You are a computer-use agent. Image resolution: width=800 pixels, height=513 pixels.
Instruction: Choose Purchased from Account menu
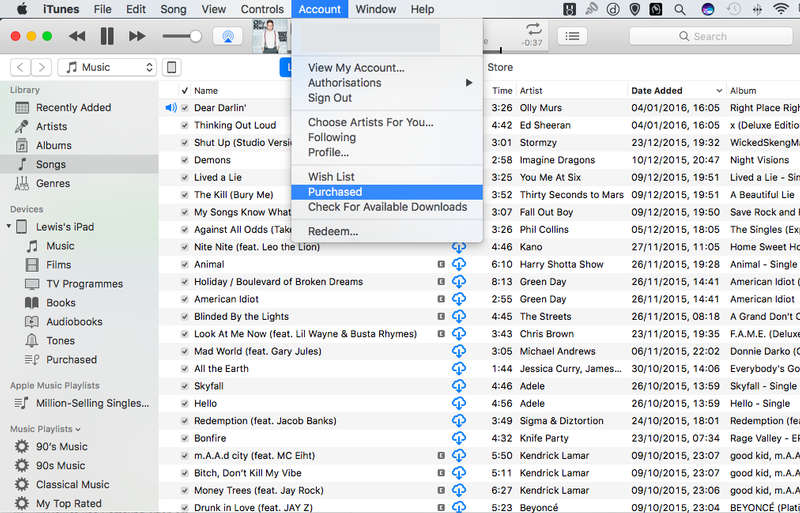pyautogui.click(x=387, y=192)
